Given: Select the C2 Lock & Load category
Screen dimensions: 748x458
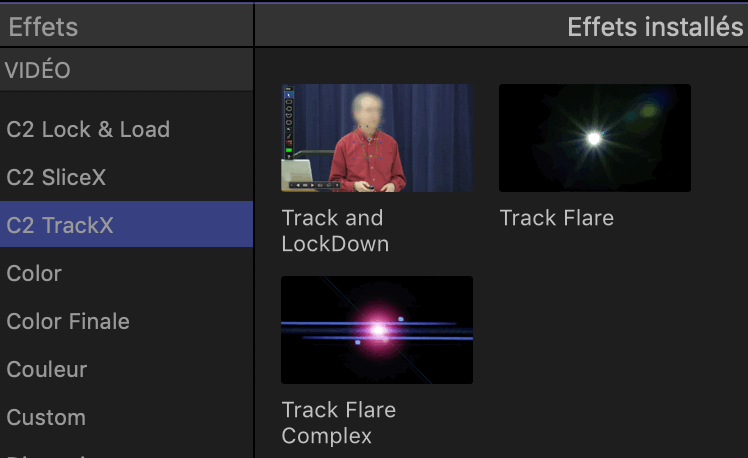Looking at the screenshot, I should [x=126, y=129].
